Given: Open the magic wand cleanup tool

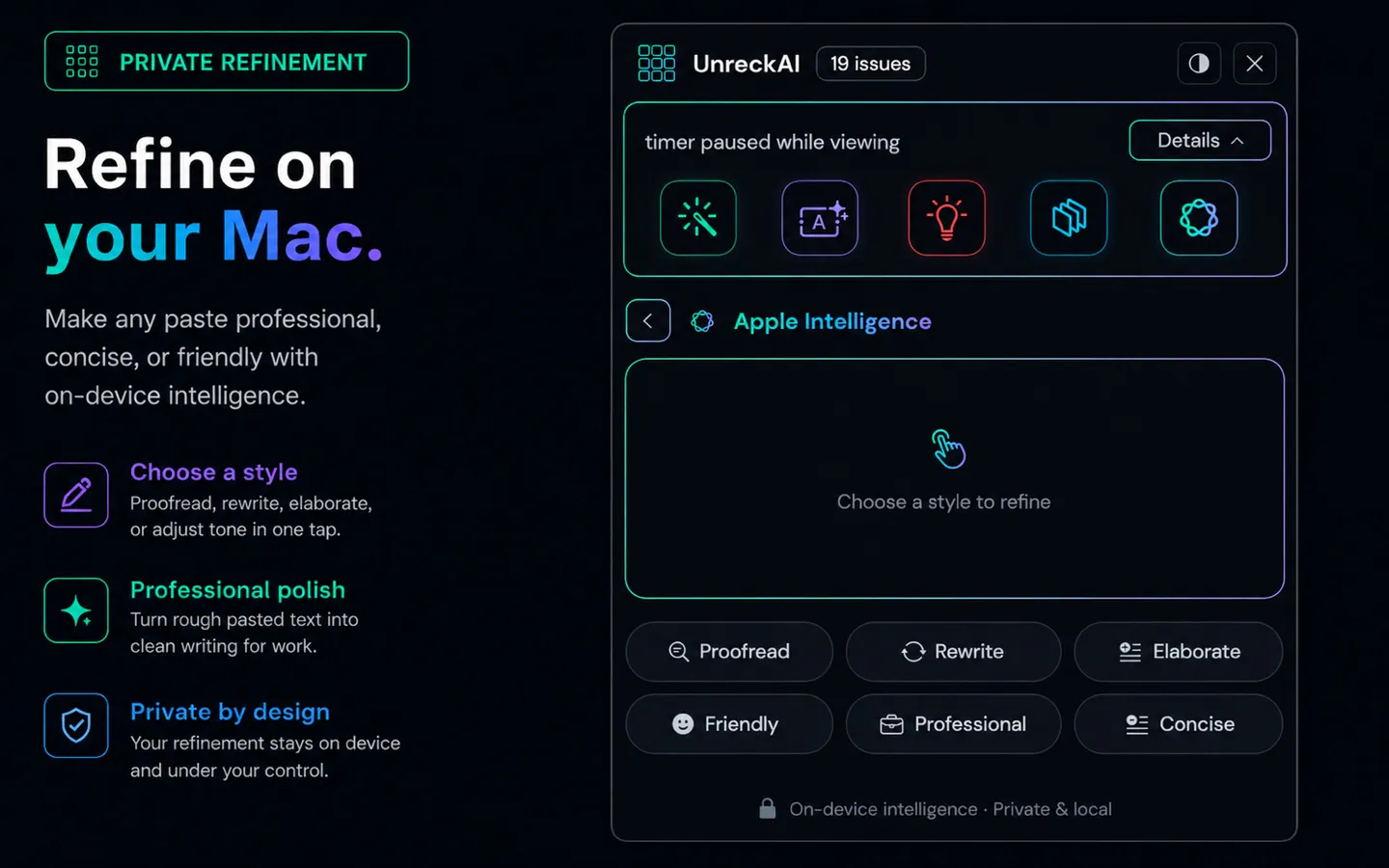Looking at the screenshot, I should pos(698,218).
